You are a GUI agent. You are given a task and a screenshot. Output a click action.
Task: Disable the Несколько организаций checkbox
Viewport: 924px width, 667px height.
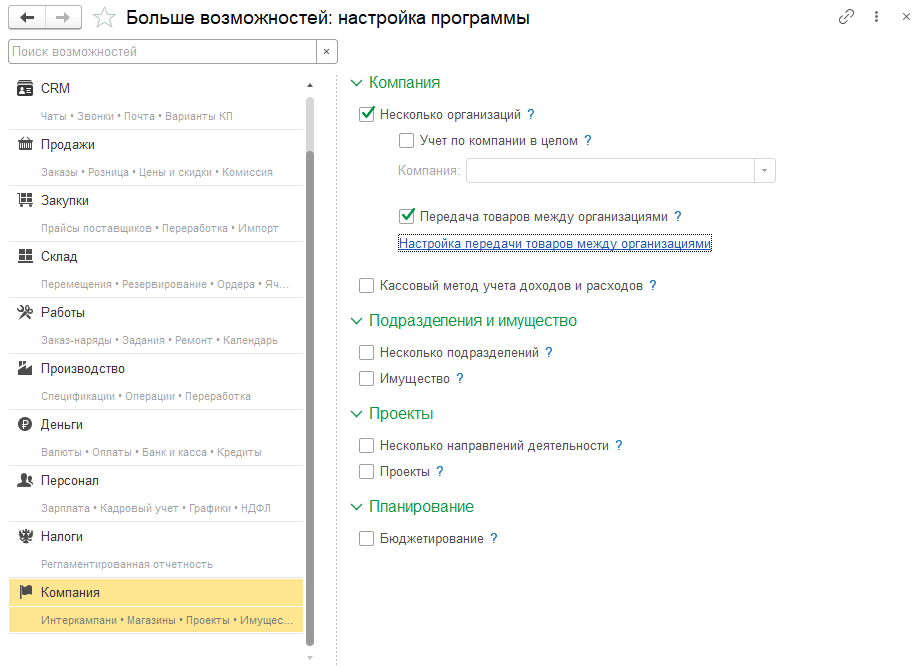coord(367,115)
